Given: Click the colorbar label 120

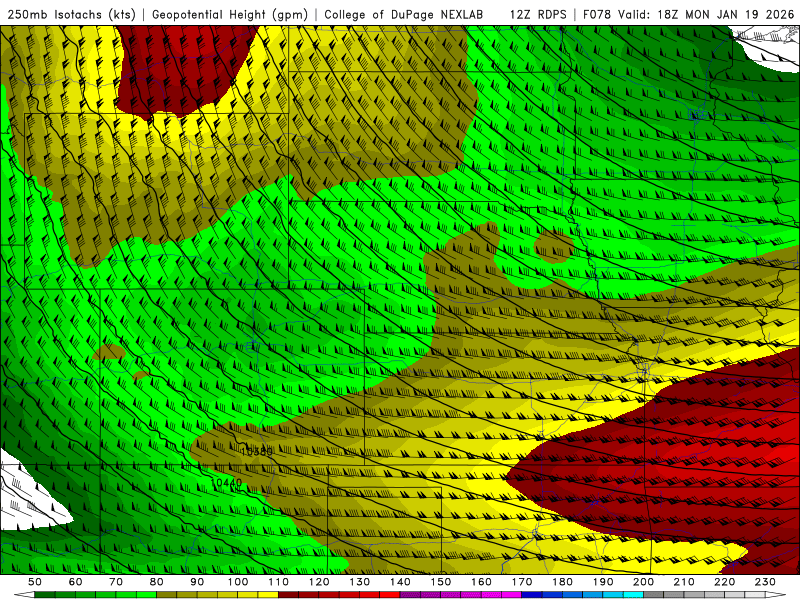Looking at the screenshot, I should (319, 582).
